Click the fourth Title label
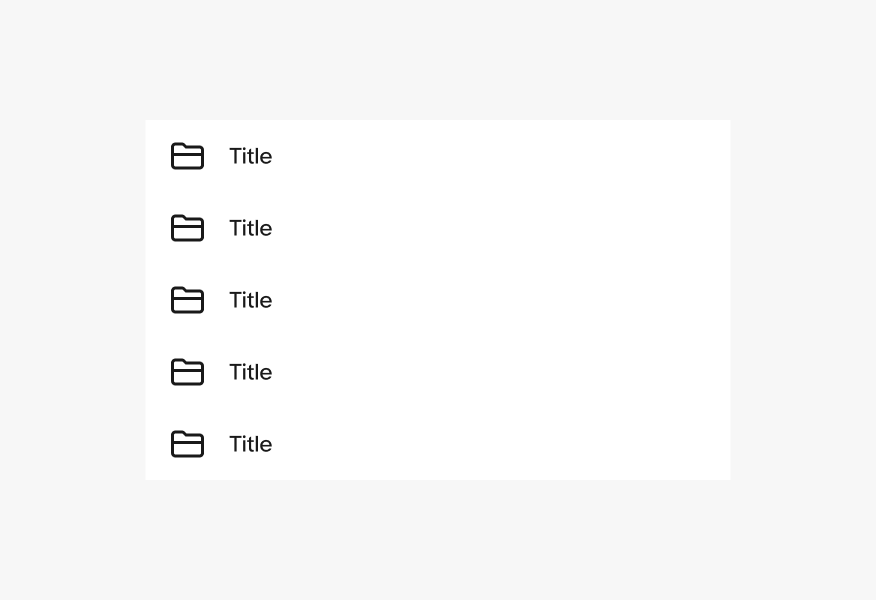The image size is (876, 600). pyautogui.click(x=250, y=372)
